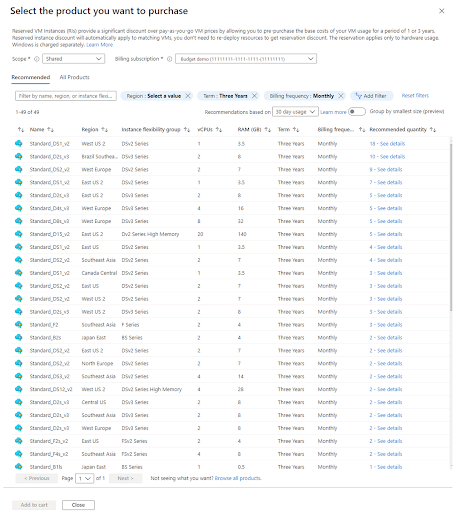461x512 pixels.
Task: Click the Add Filter button
Action: pos(371,96)
